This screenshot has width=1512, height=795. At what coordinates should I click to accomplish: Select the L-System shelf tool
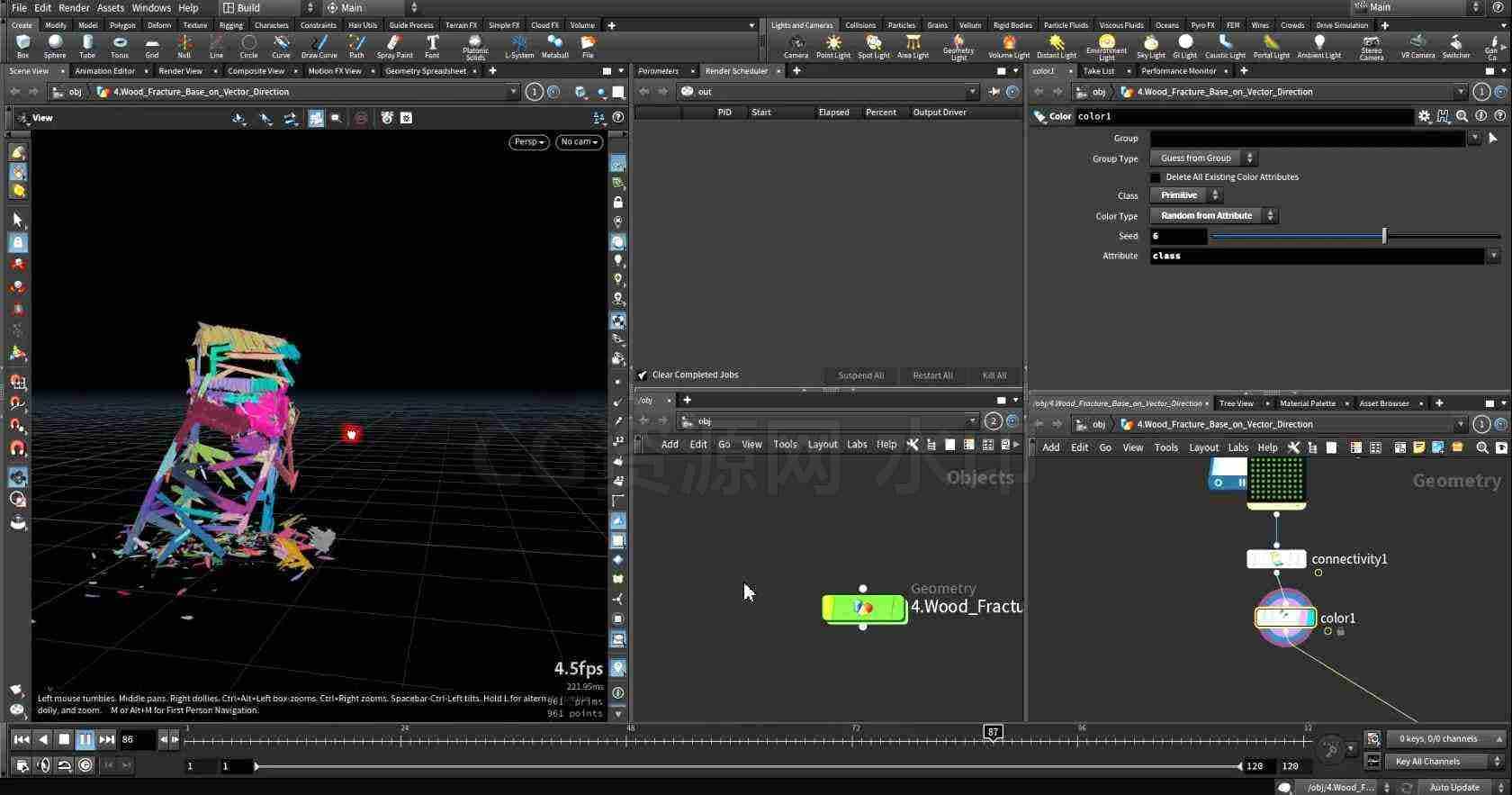(x=519, y=46)
